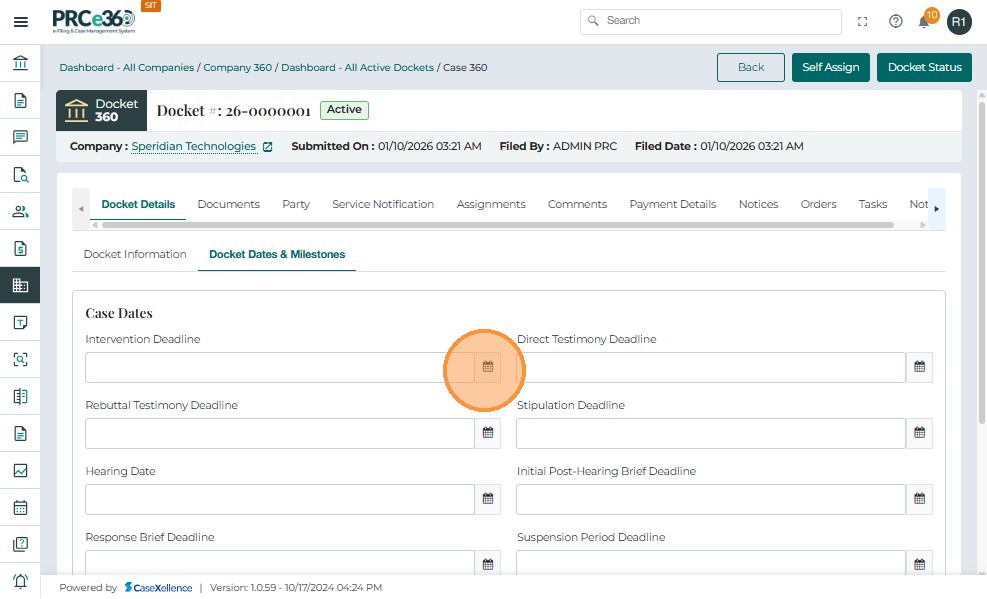Click the users group sidebar icon
Image resolution: width=987 pixels, height=599 pixels.
20,212
